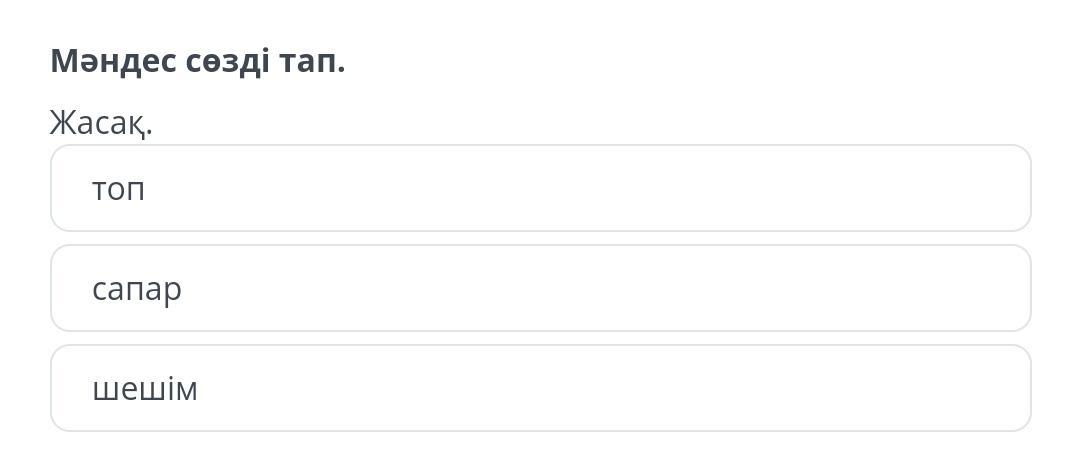Click the middle answer box
1080x468 pixels.
tap(540, 288)
